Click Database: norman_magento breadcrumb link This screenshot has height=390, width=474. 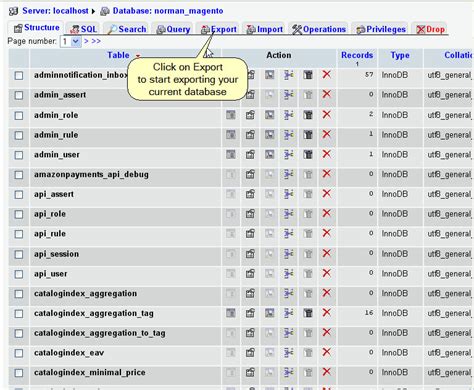[x=168, y=11]
